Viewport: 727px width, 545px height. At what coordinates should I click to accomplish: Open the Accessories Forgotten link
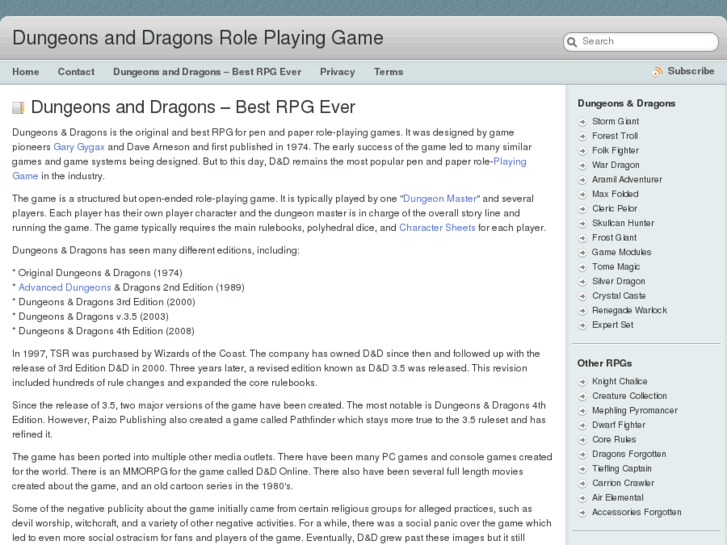point(637,512)
